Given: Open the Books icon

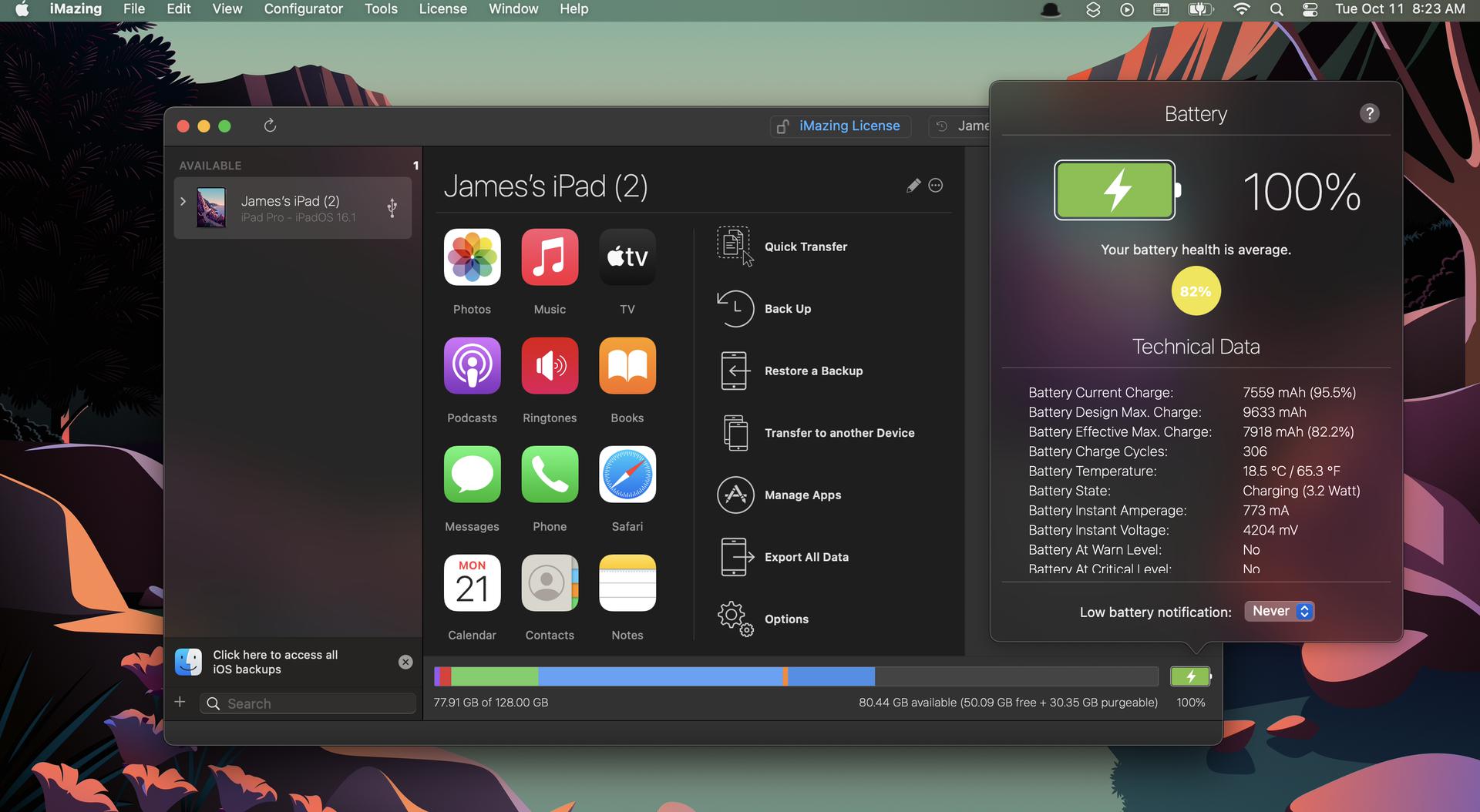Looking at the screenshot, I should [x=627, y=366].
